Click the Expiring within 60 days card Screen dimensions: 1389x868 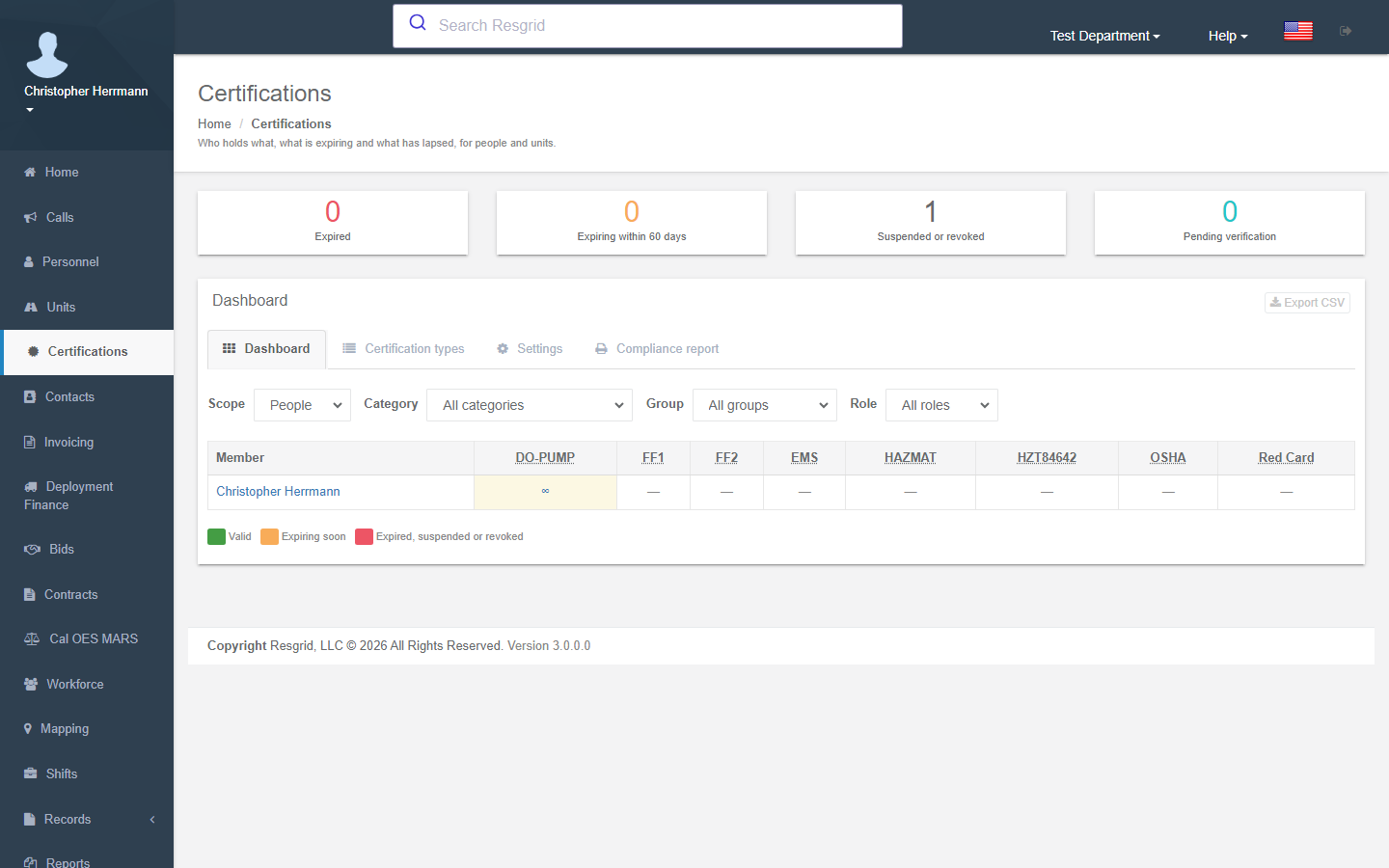coord(632,223)
